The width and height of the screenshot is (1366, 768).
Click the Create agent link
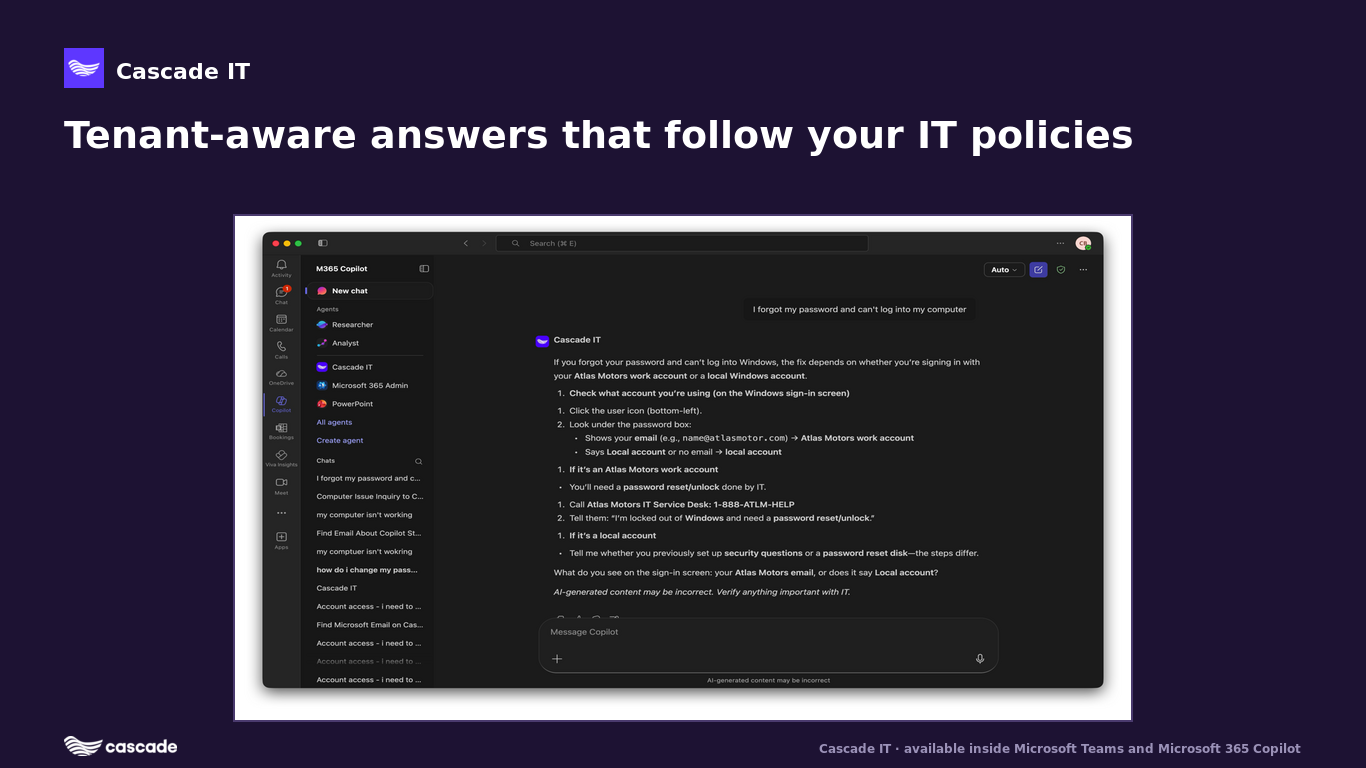[340, 441]
